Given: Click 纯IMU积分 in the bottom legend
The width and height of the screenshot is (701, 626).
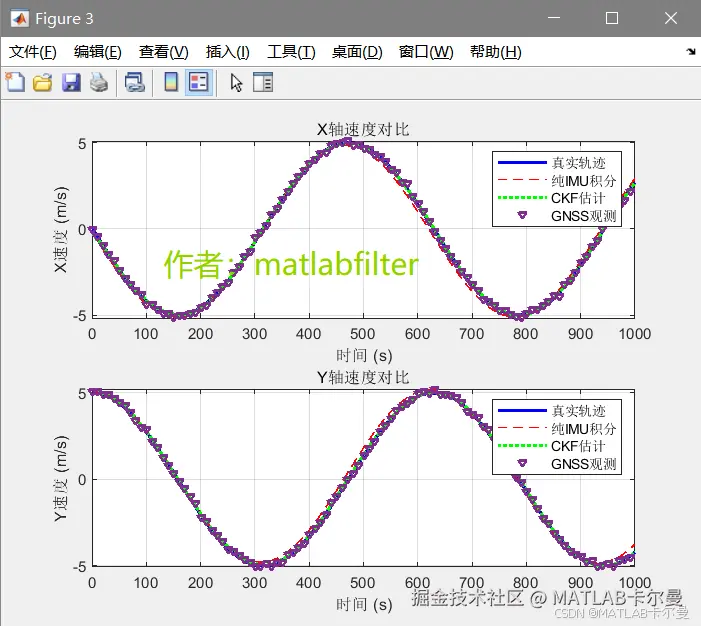Looking at the screenshot, I should [x=584, y=429].
